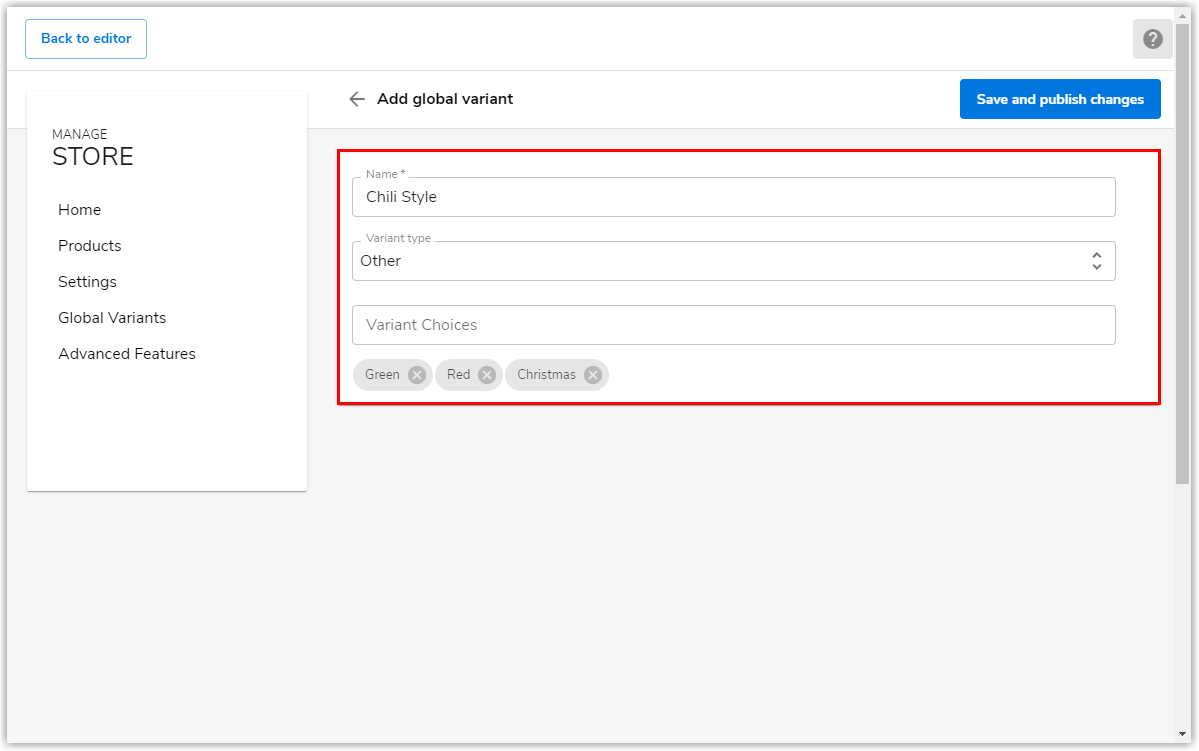Click the MANAGE STORE sidebar title
1199x751 pixels.
[x=93, y=148]
